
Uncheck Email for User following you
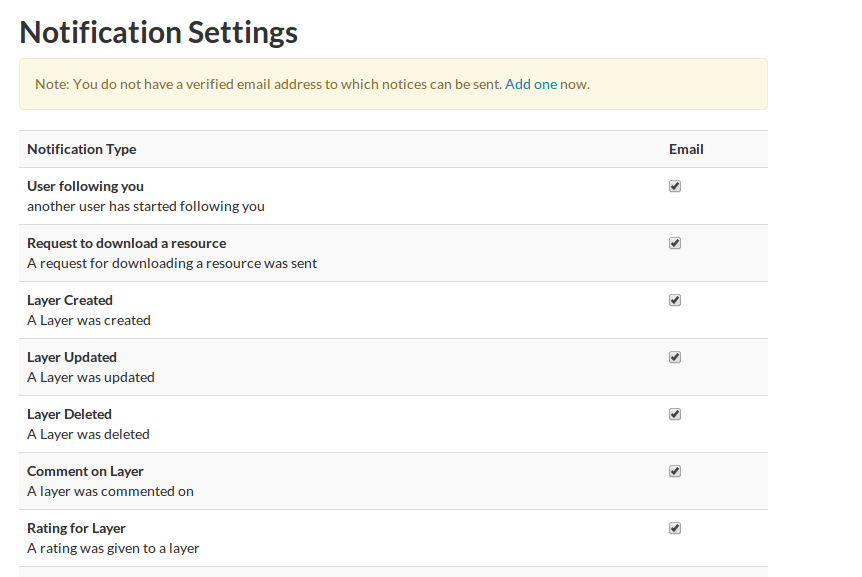[x=675, y=186]
